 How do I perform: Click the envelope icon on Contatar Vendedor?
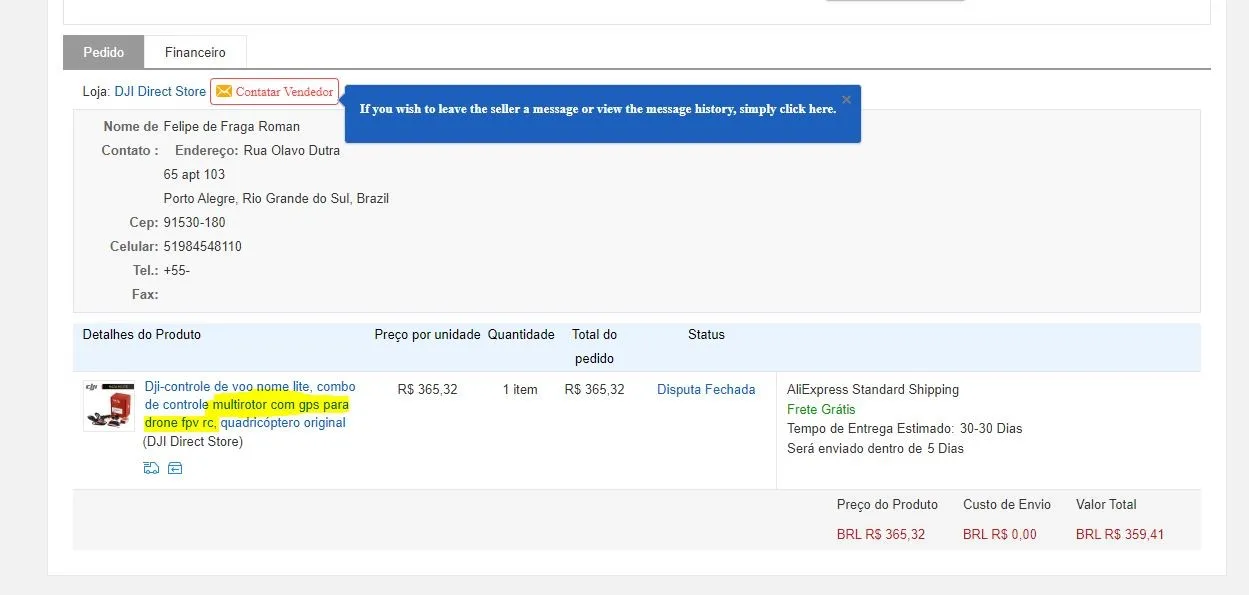click(224, 91)
